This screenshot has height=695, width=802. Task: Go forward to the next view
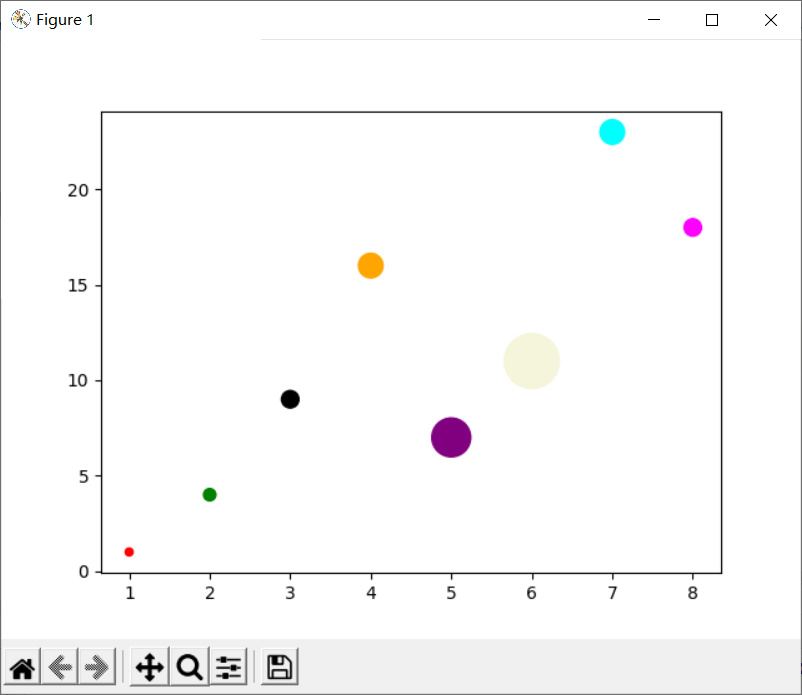97,667
